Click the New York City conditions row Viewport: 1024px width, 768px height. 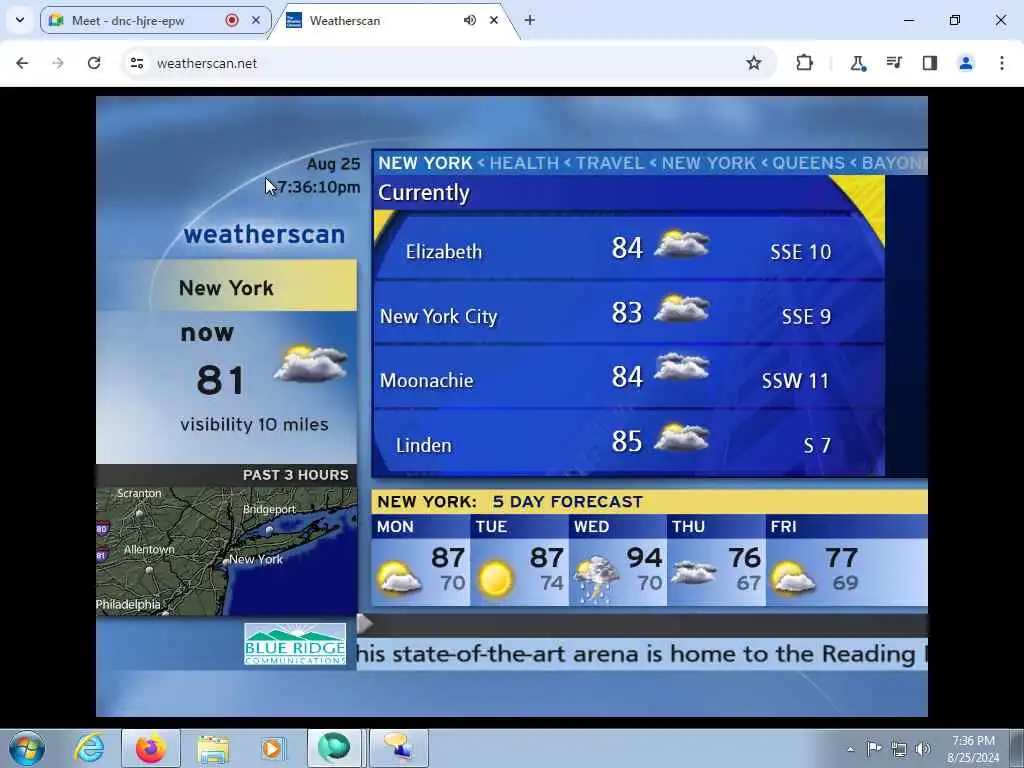(x=629, y=313)
